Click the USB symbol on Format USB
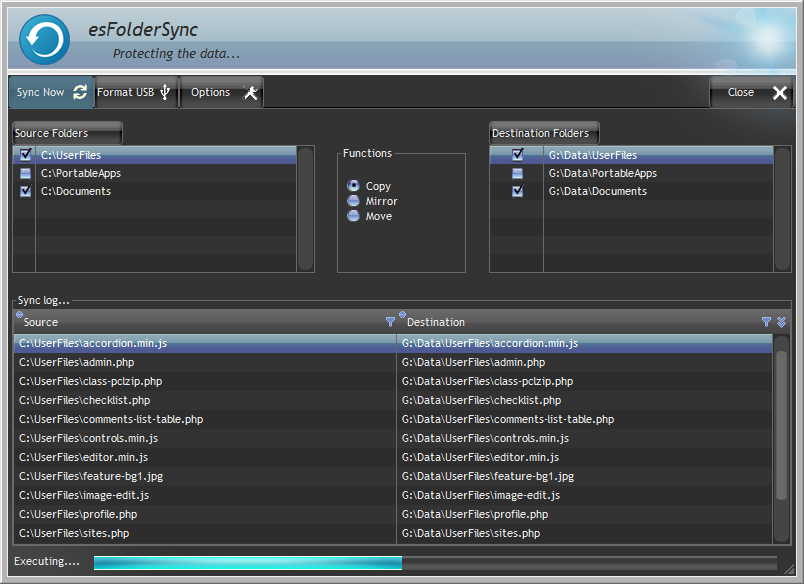This screenshot has height=584, width=804. (165, 92)
